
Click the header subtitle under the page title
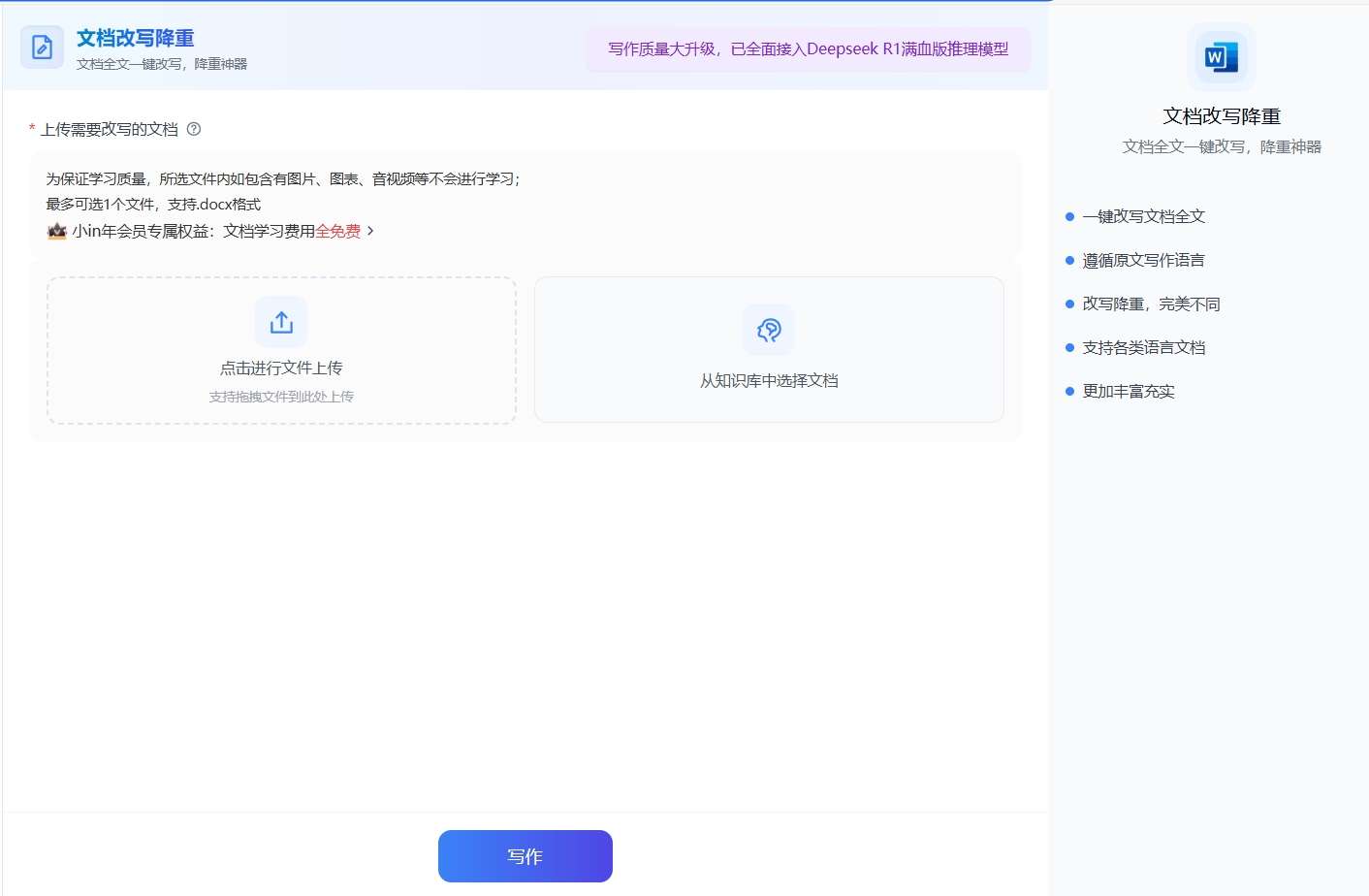point(162,64)
